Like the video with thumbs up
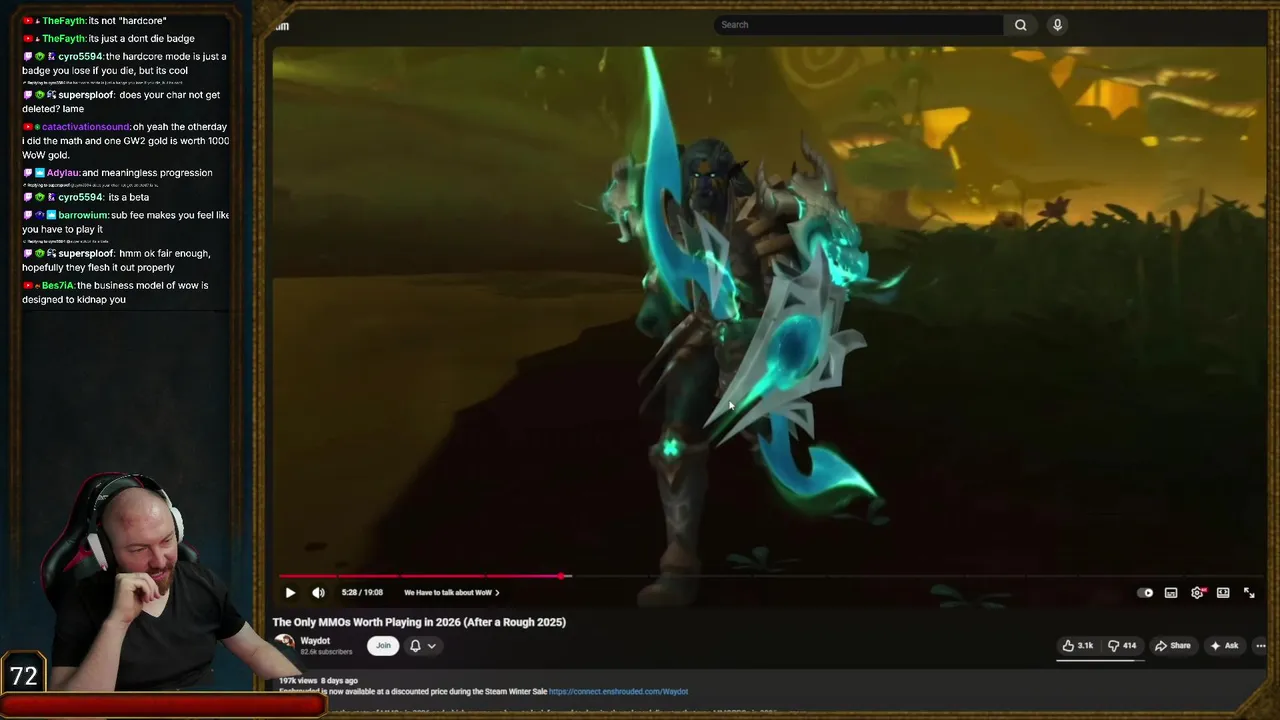Image resolution: width=1280 pixels, height=720 pixels. pyautogui.click(x=1078, y=646)
